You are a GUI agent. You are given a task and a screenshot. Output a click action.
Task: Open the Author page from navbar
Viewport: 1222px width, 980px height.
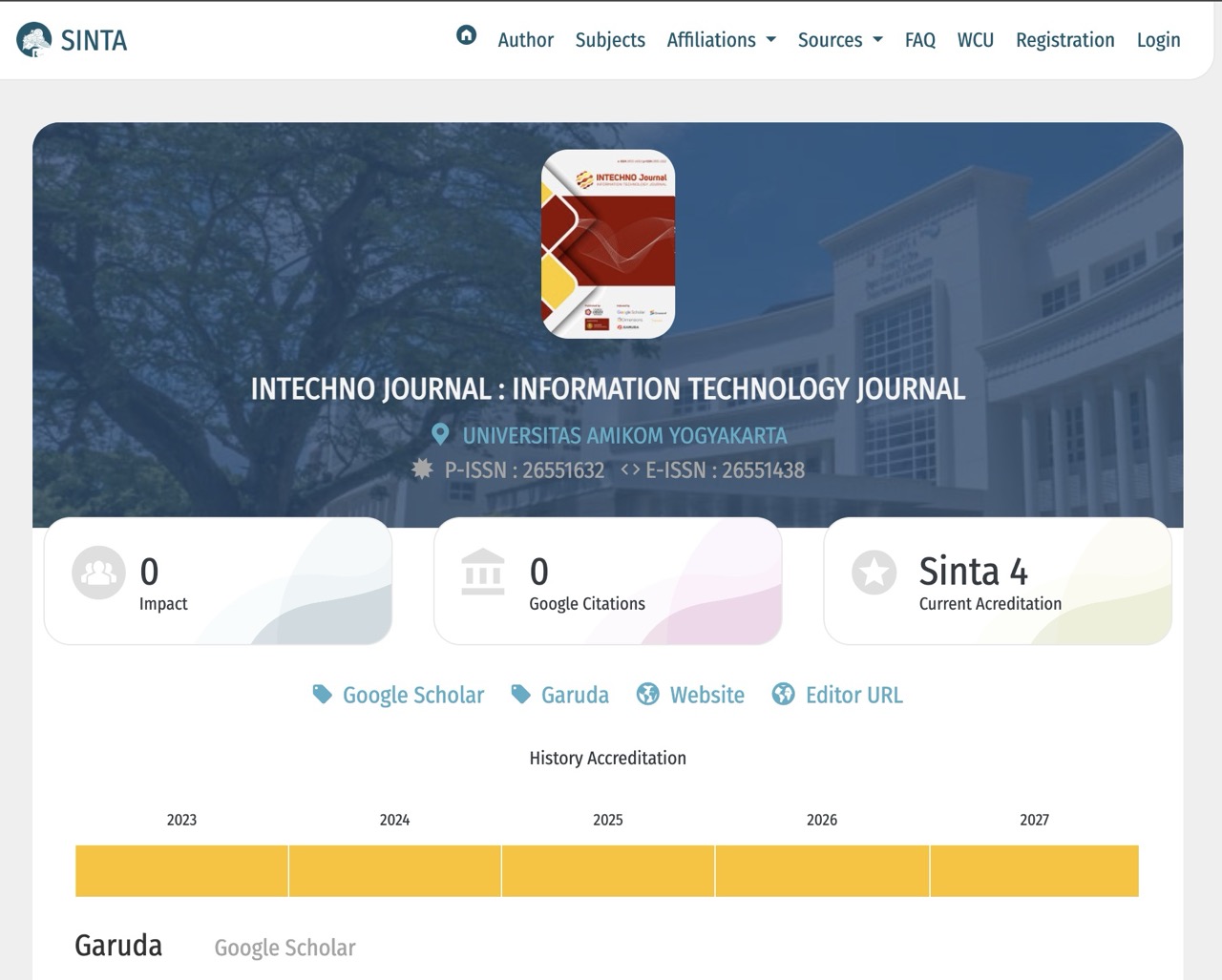[525, 40]
